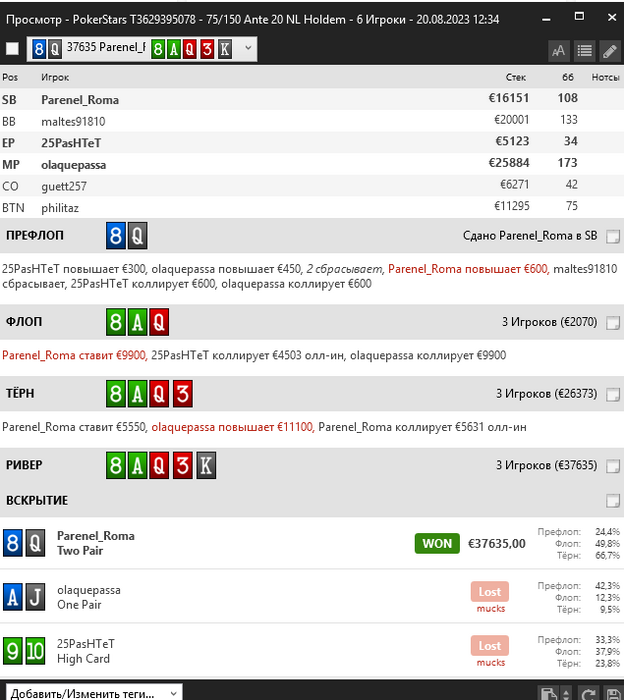
Task: Click Parenel_Roma's gray Q showdown card
Action: (35, 543)
